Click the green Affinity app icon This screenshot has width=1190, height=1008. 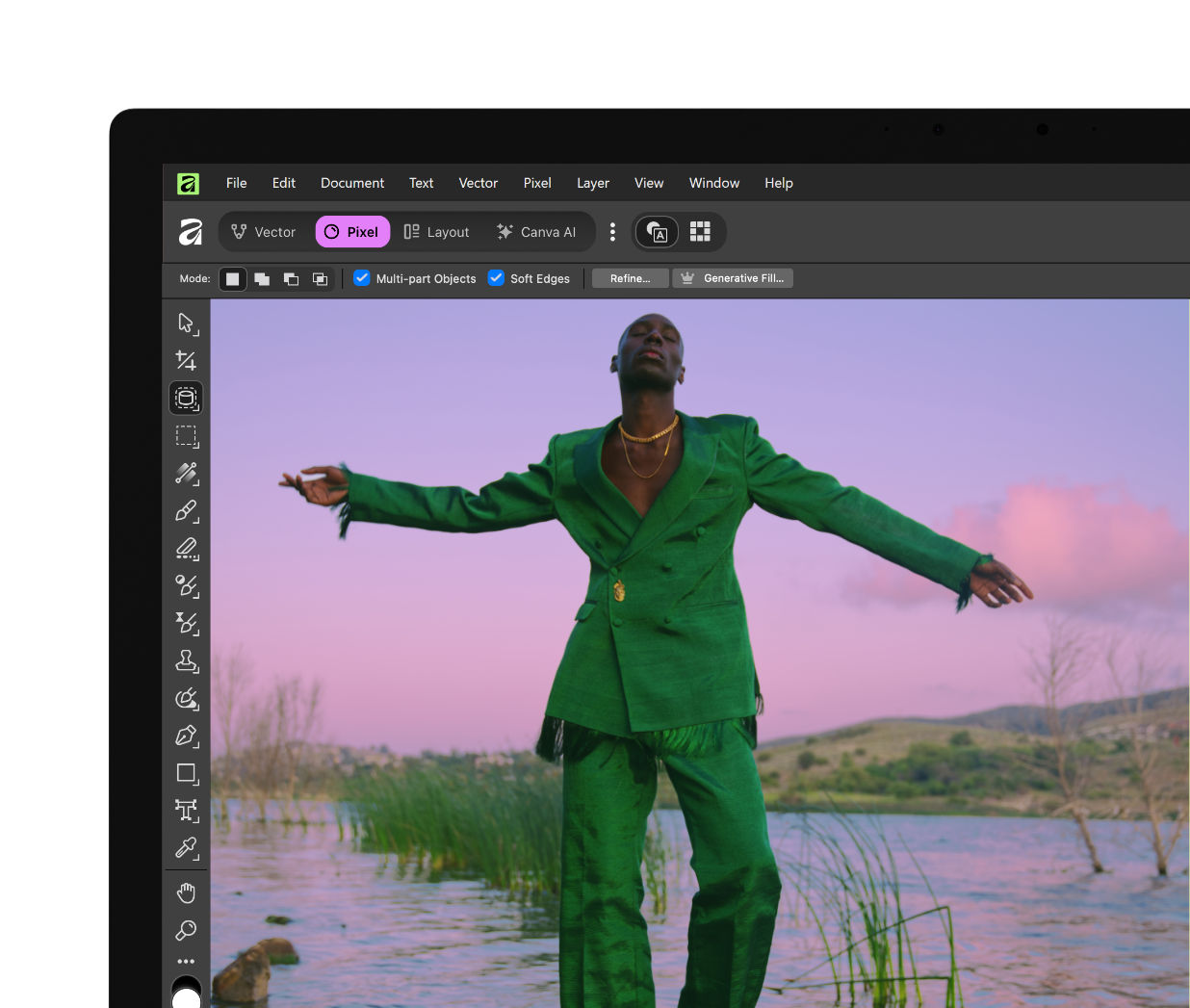(x=188, y=183)
